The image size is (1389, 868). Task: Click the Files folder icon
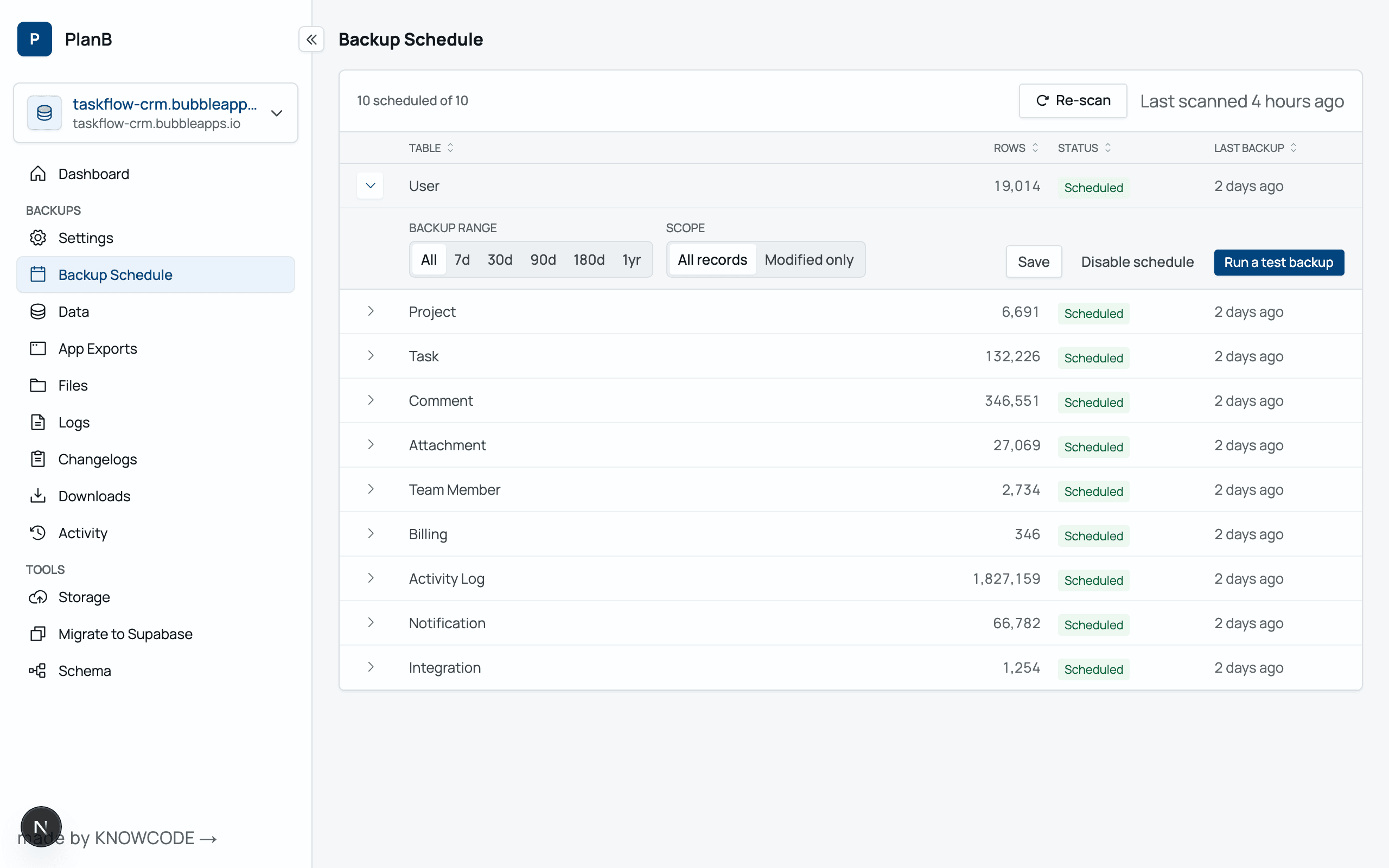pos(38,385)
